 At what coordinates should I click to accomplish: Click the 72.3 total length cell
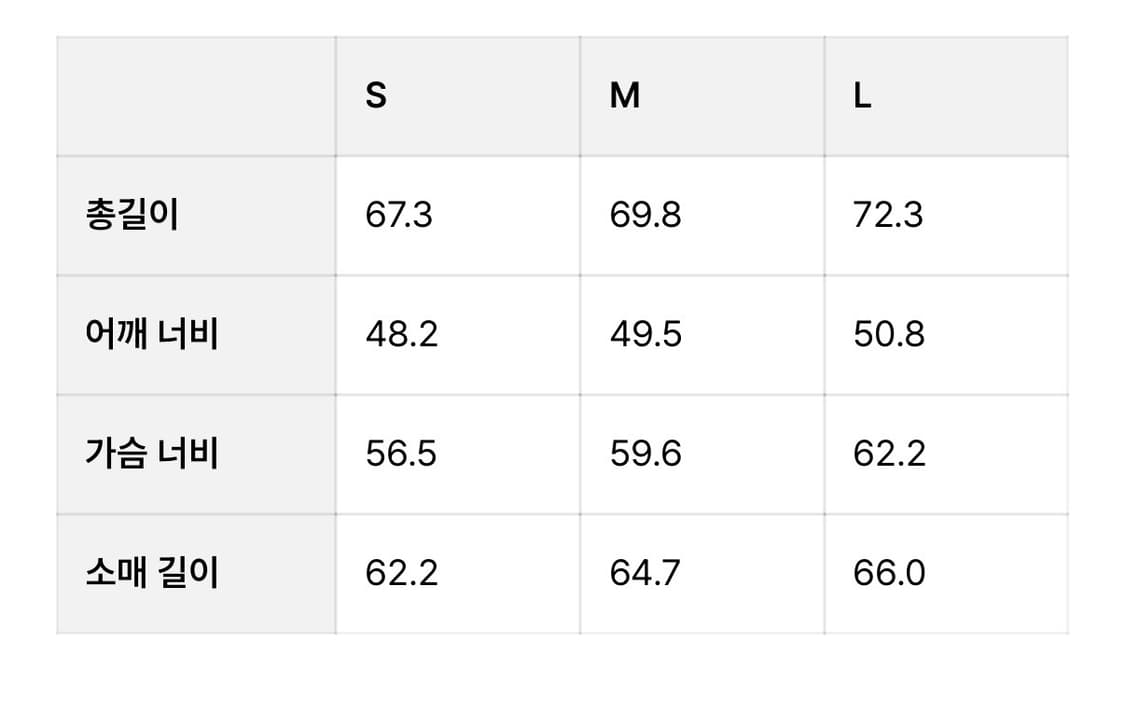[888, 215]
